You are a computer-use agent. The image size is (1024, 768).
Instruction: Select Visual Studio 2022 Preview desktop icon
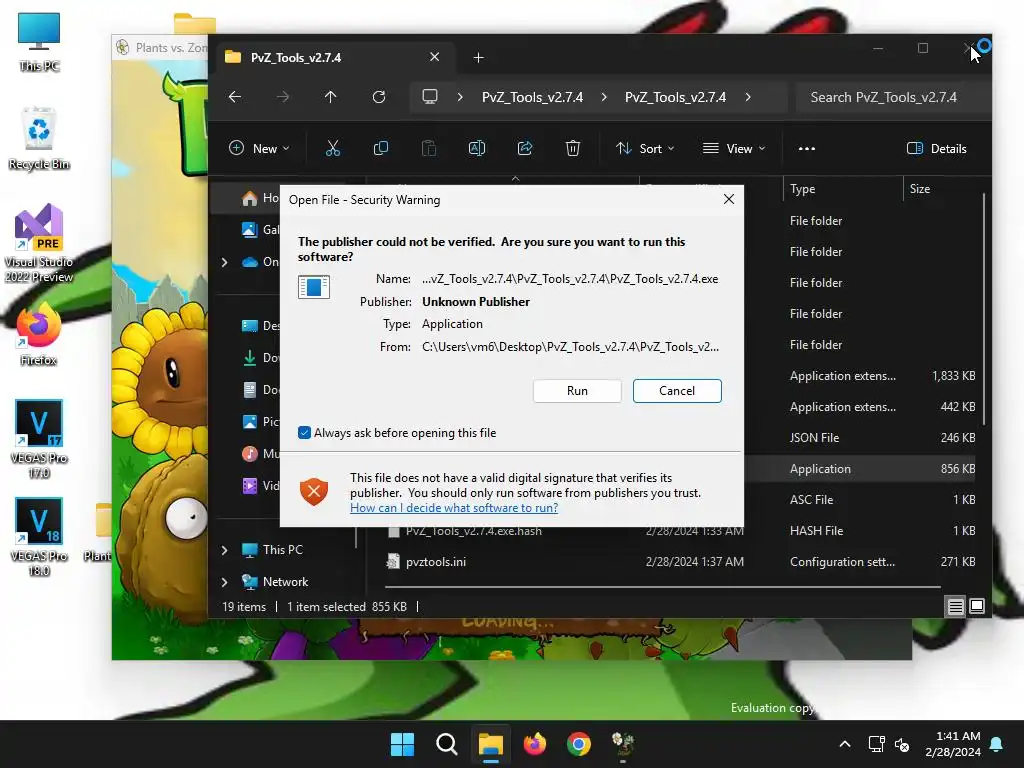[39, 243]
